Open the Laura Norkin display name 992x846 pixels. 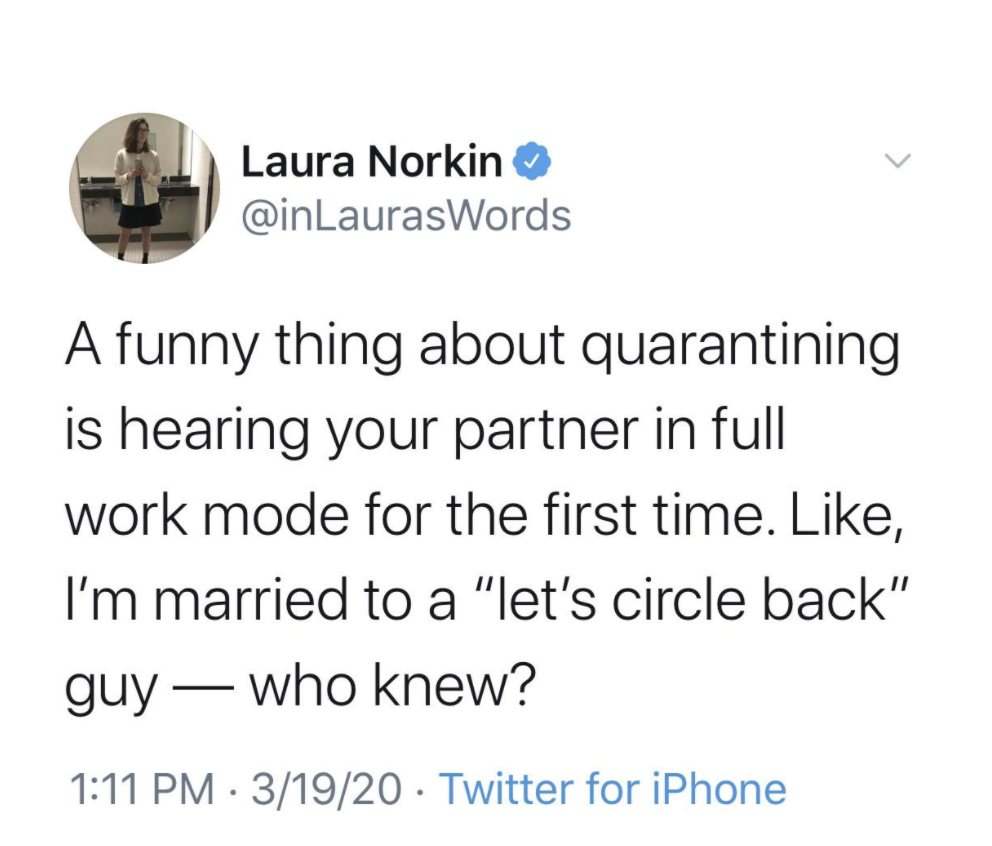coord(371,162)
